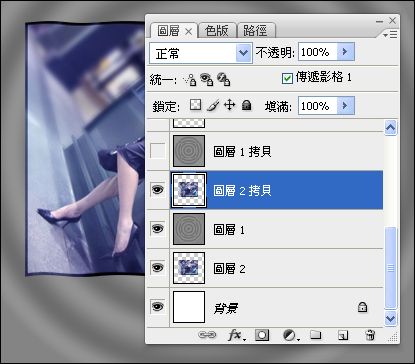Click the 背景 white thumbnail
Screen dimensions: 415x364
[x=189, y=307]
